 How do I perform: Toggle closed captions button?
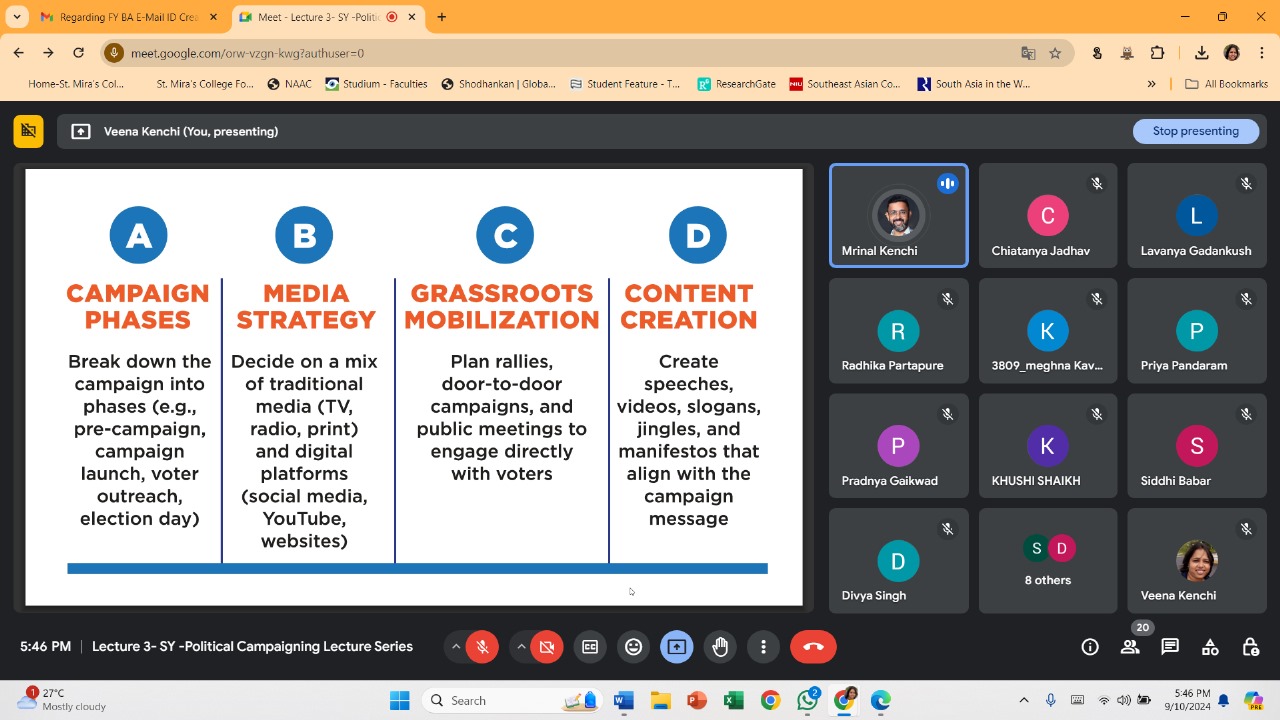coord(590,647)
